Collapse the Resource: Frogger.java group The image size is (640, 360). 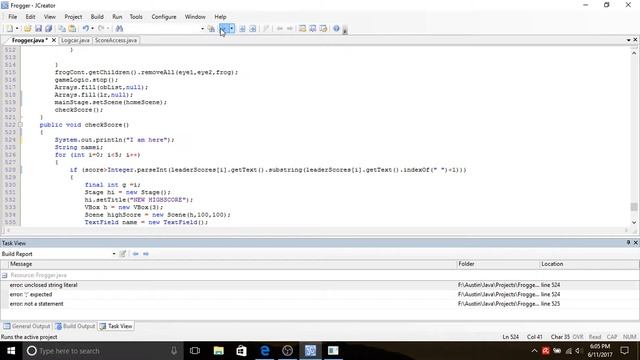click(4, 276)
